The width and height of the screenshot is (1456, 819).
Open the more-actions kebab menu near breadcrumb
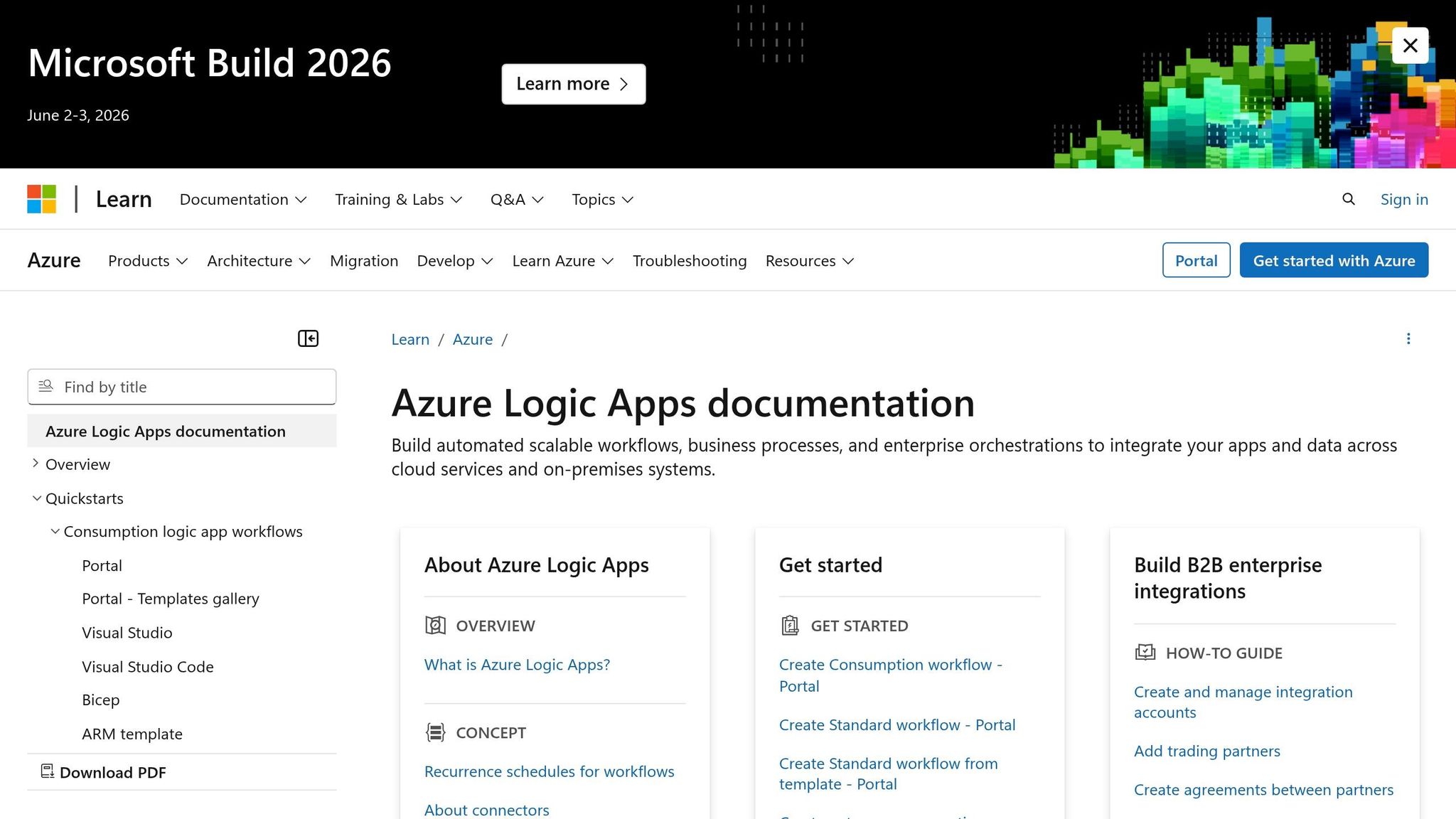click(1408, 338)
